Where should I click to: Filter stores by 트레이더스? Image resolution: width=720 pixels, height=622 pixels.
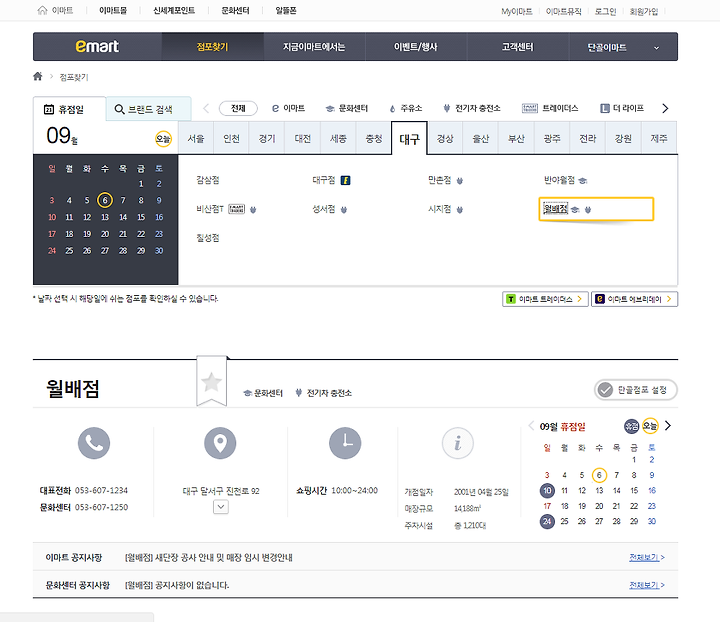[550, 108]
